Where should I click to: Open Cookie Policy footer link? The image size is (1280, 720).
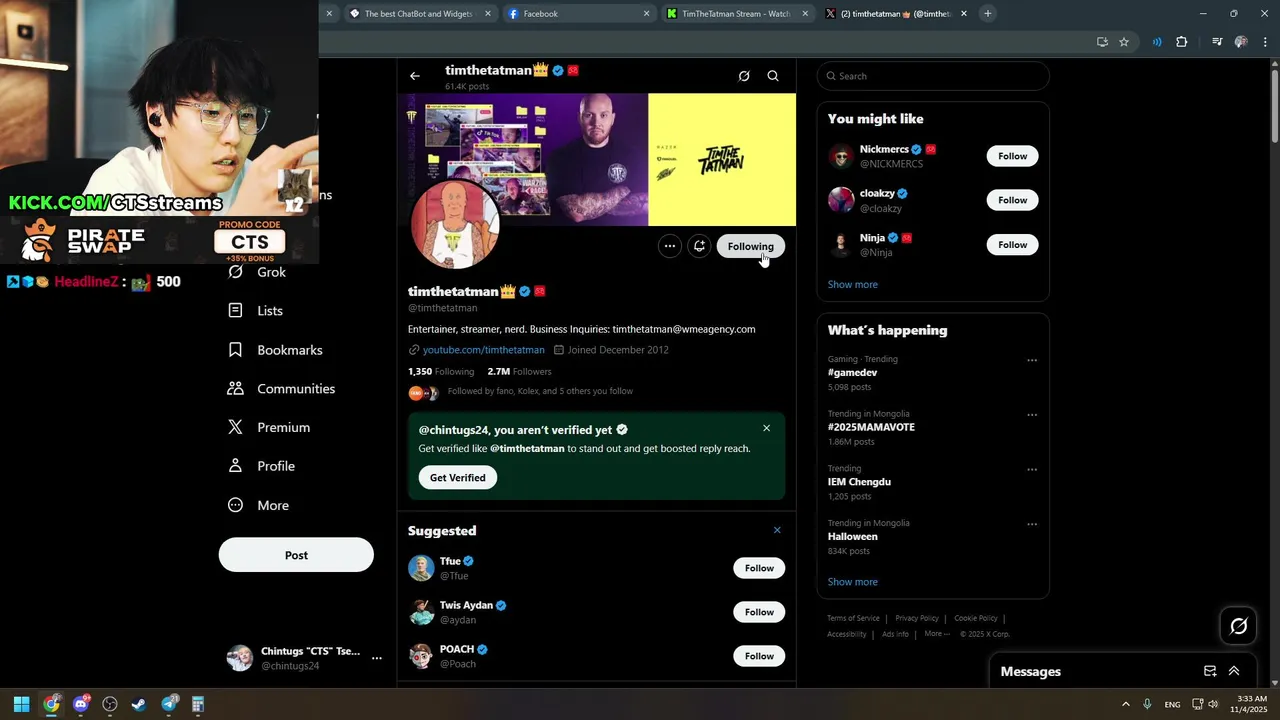click(976, 618)
